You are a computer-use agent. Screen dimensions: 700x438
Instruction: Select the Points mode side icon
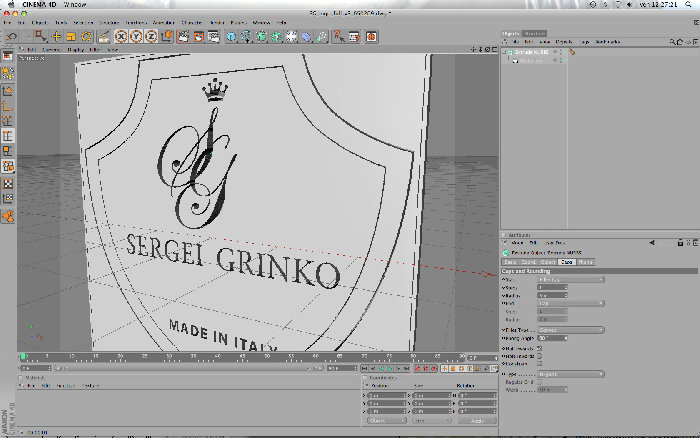coord(8,121)
